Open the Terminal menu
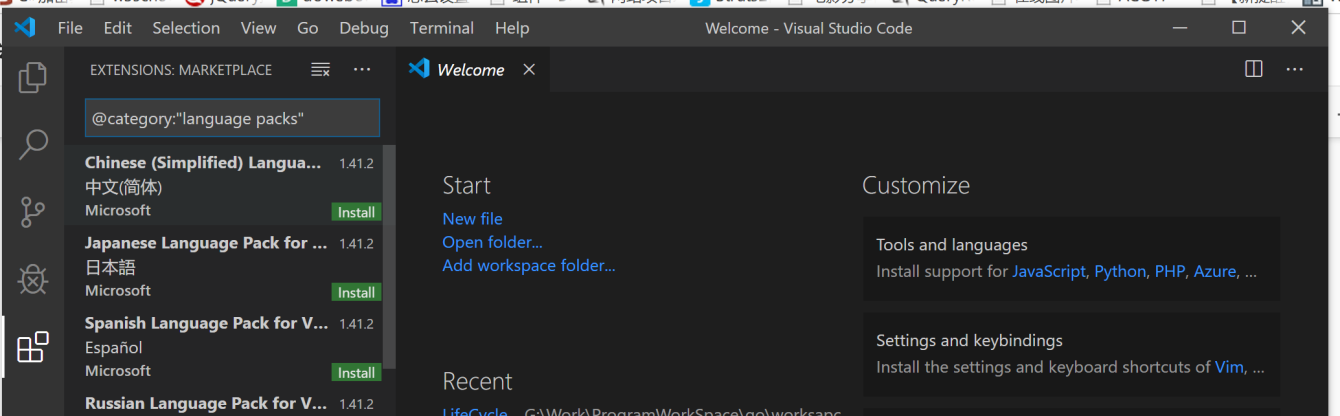Image resolution: width=1340 pixels, height=416 pixels. click(441, 28)
